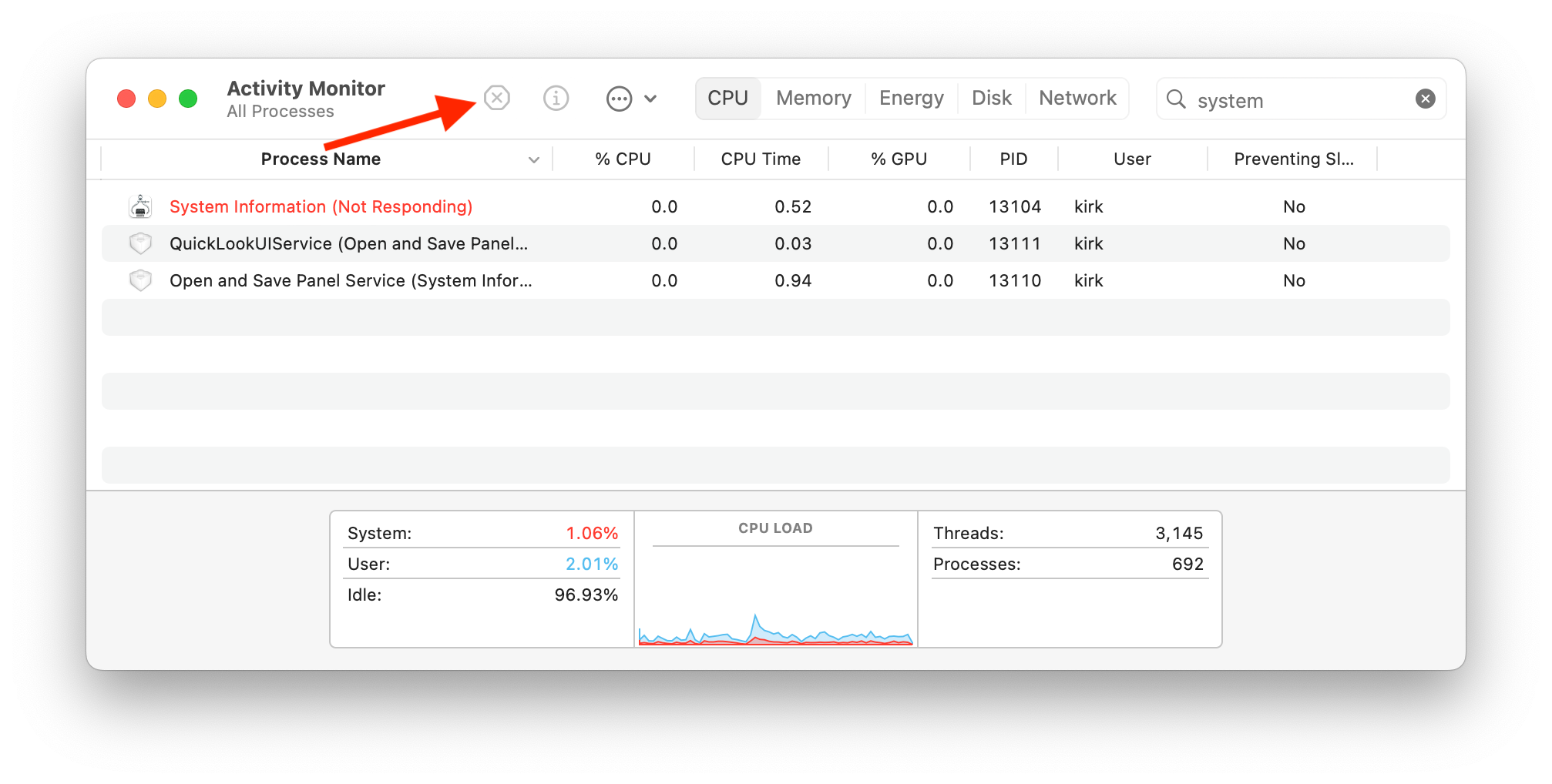Click the magnifying glass search icon
The height and width of the screenshot is (784, 1552).
click(1176, 99)
